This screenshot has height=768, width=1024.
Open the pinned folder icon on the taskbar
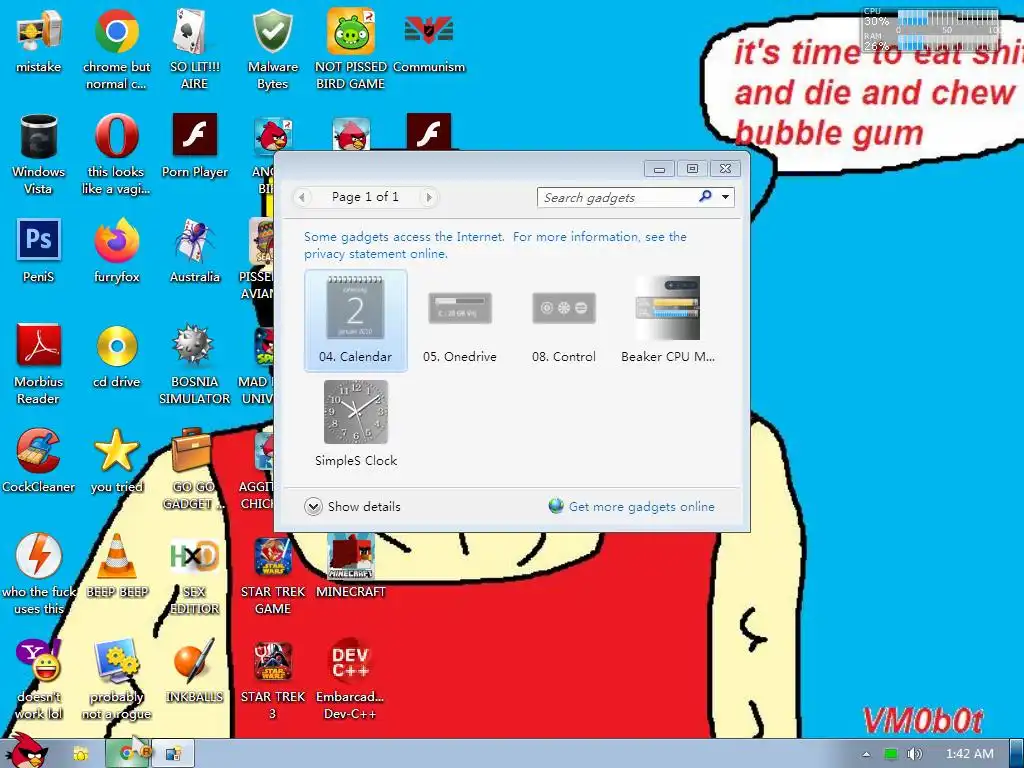point(81,754)
